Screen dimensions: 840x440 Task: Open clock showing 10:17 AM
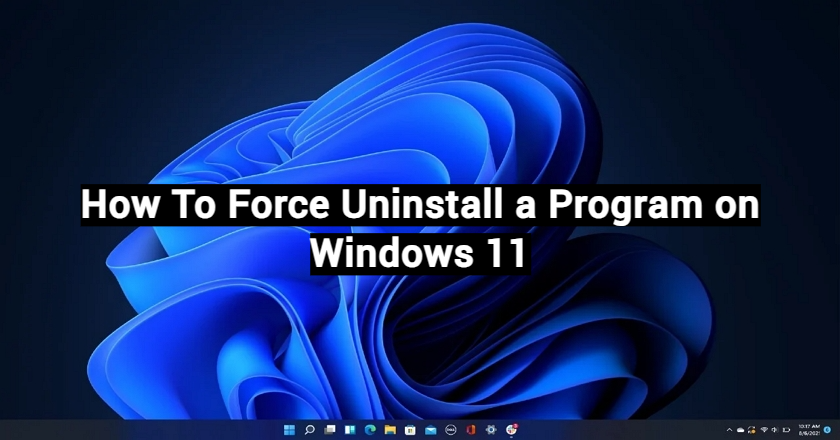point(809,430)
